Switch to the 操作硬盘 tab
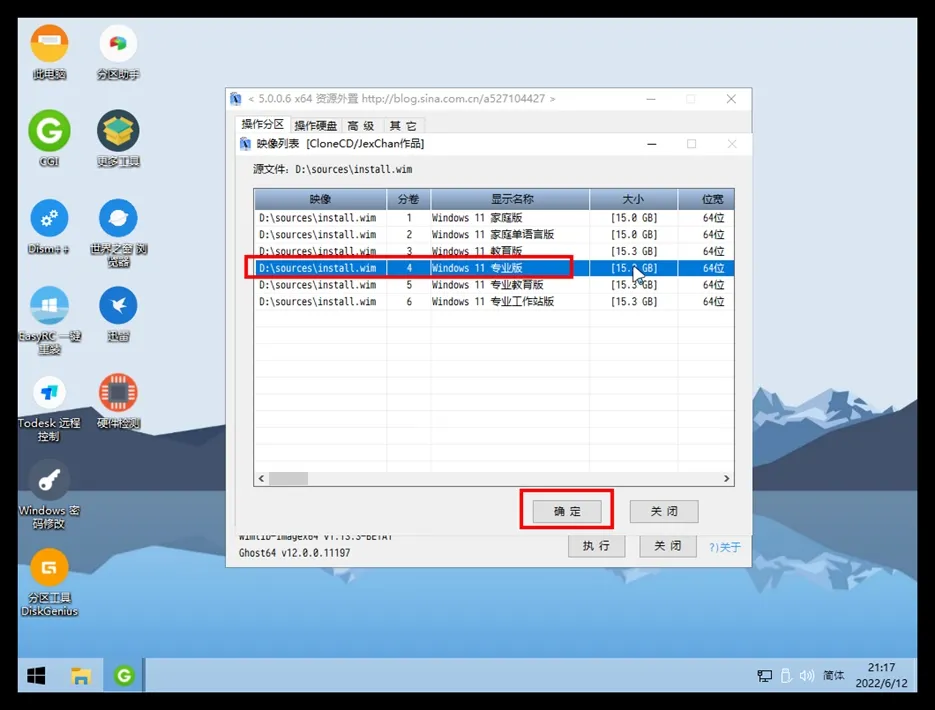The height and width of the screenshot is (710, 935). 315,126
